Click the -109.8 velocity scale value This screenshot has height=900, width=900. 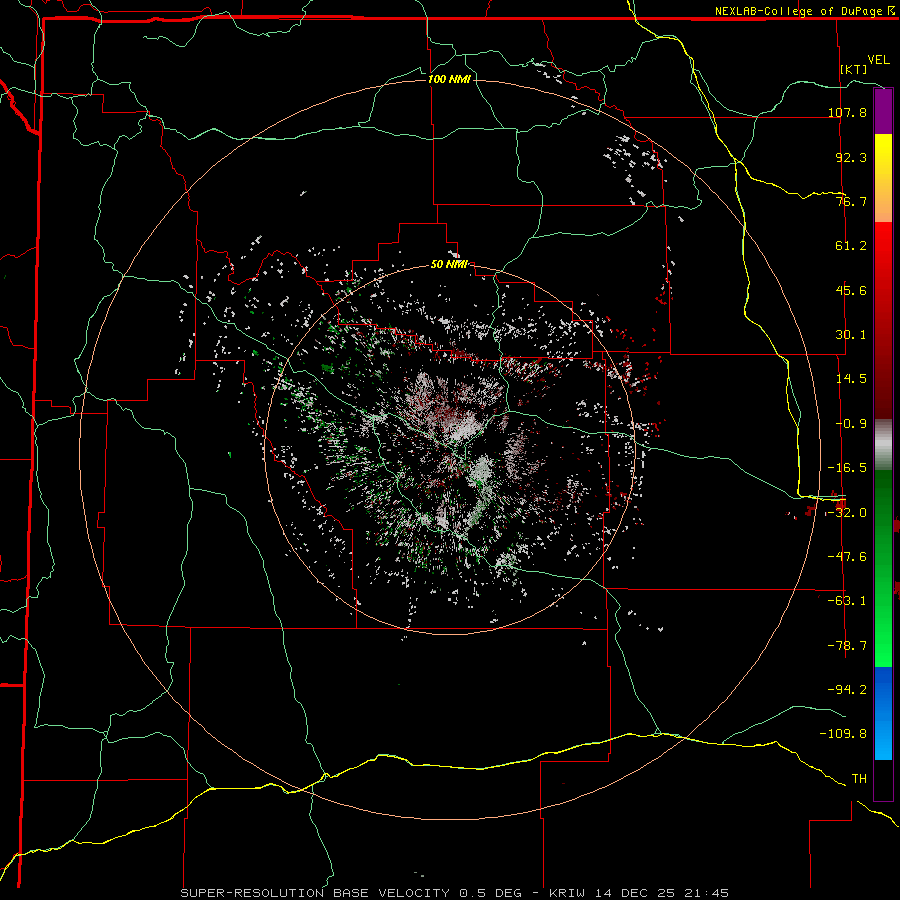[x=843, y=734]
